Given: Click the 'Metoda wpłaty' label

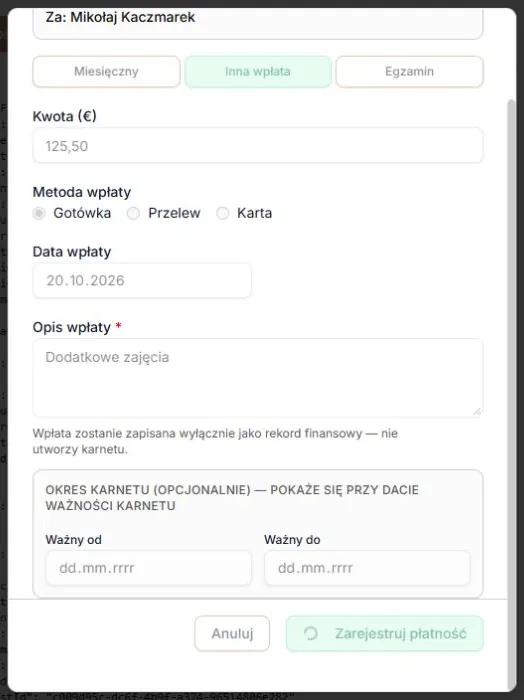Looking at the screenshot, I should click(82, 192).
